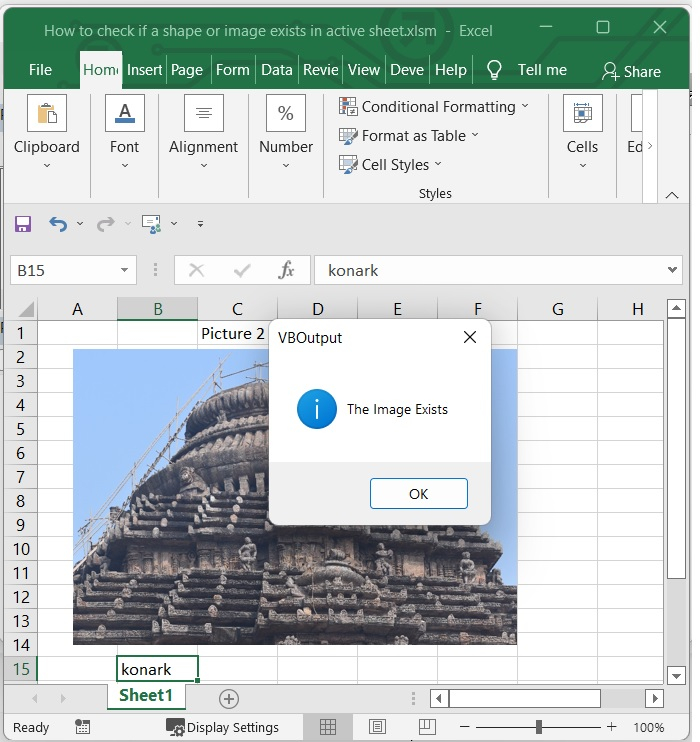Viewport: 700px width, 742px height.
Task: Click OK in the VBOutput dialog
Action: pos(419,494)
